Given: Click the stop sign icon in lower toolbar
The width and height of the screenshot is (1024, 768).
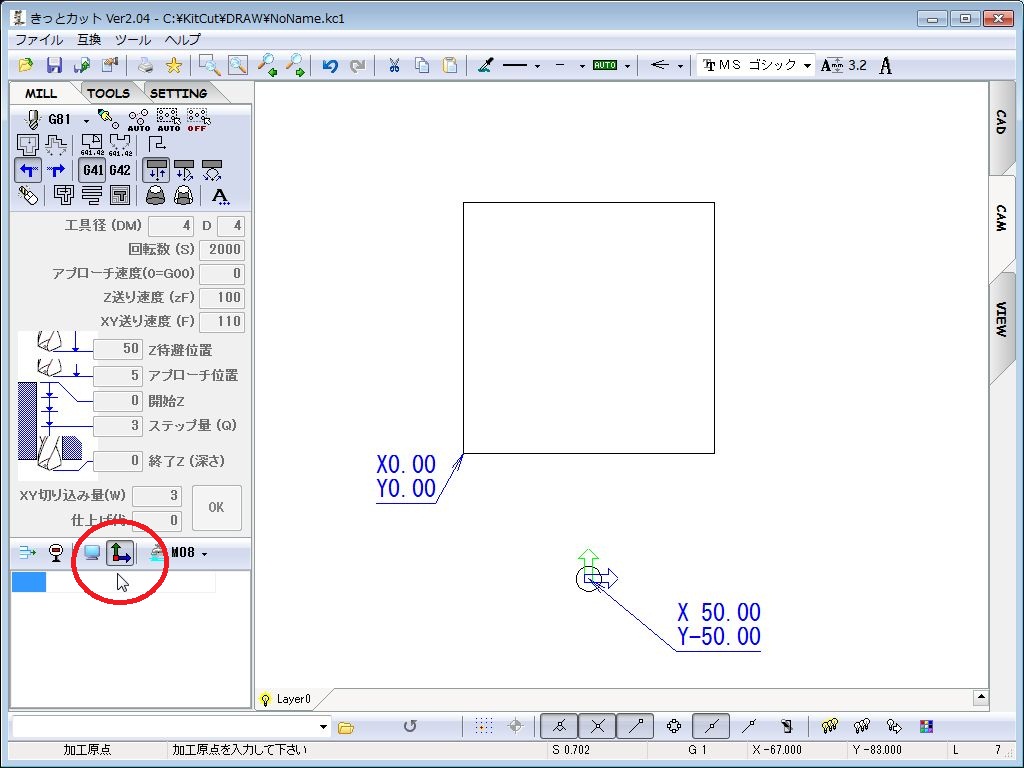Looking at the screenshot, I should (56, 553).
